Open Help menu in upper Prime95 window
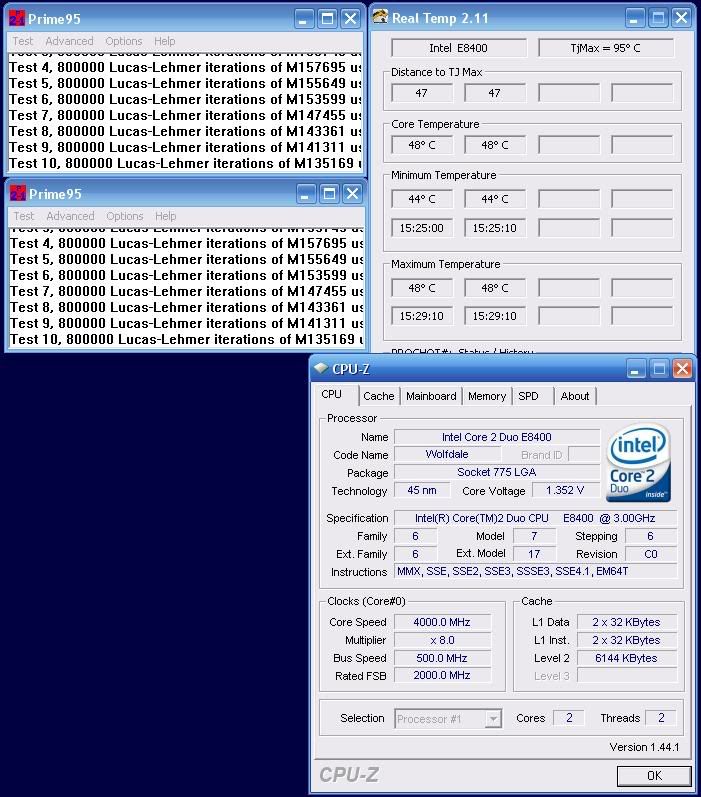The width and height of the screenshot is (701, 797). [x=165, y=41]
